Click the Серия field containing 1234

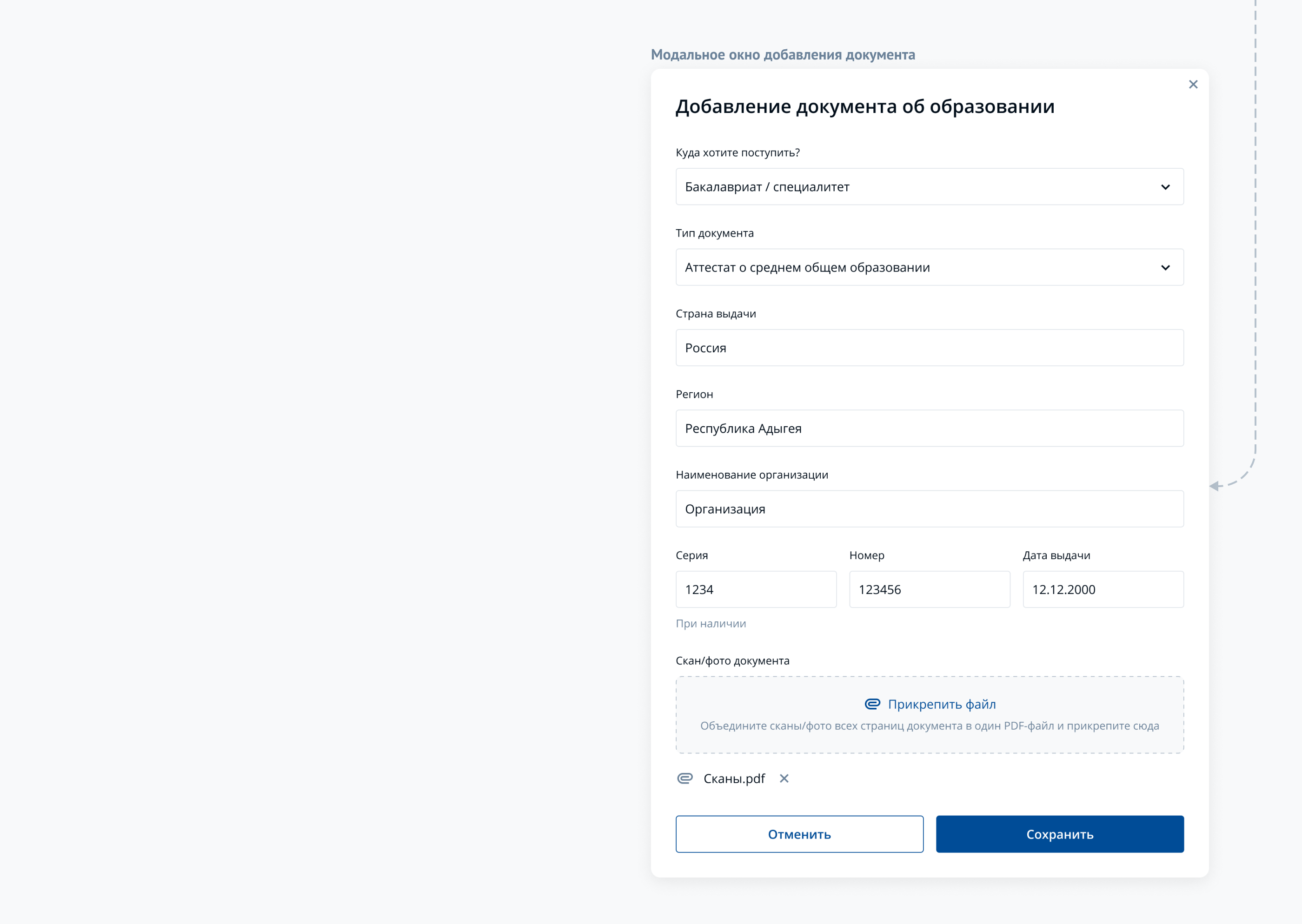click(756, 589)
